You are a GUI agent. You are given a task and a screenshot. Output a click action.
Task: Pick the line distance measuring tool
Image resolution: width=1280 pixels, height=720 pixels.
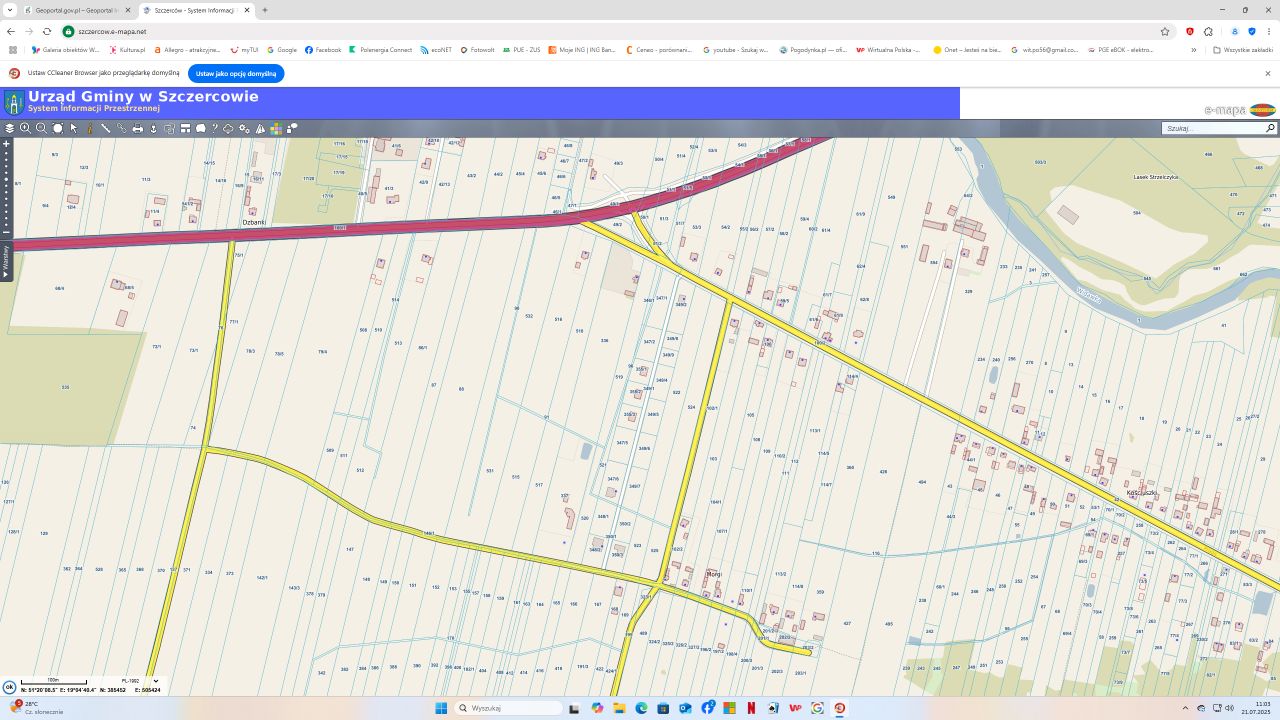105,128
